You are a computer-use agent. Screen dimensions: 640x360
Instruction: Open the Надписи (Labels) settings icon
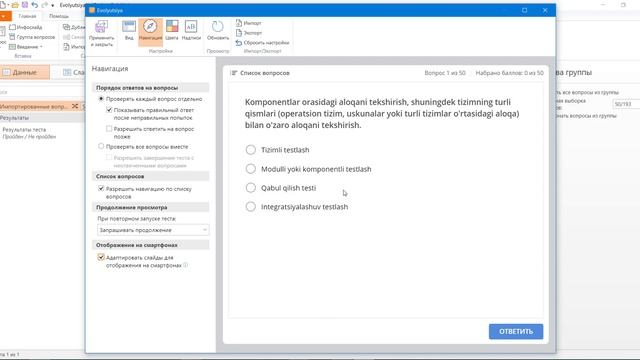coord(191,27)
